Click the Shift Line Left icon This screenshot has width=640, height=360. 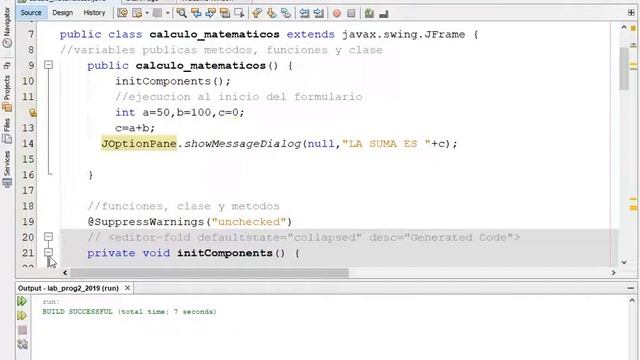[304, 13]
